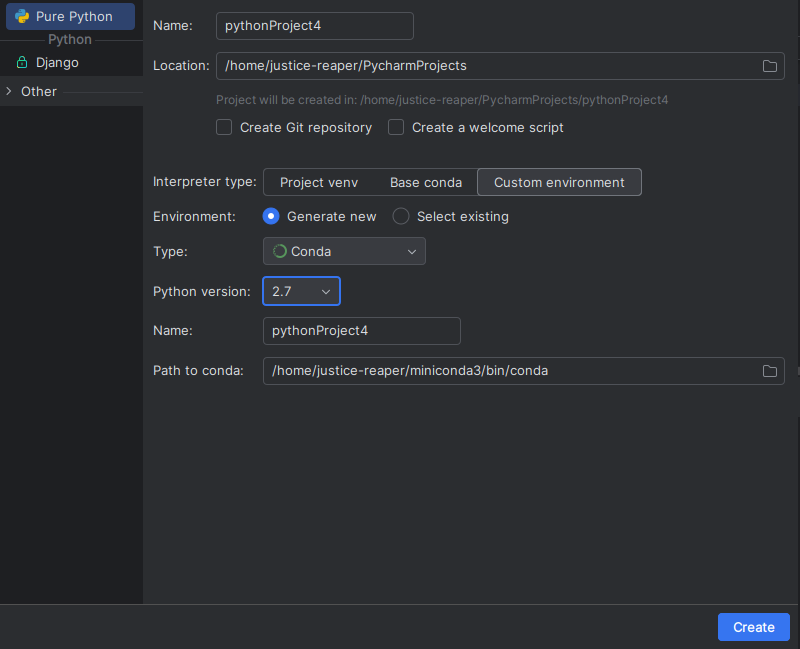Screen dimensions: 800x649
Task: Open the environment Type dropdown
Action: pyautogui.click(x=344, y=251)
